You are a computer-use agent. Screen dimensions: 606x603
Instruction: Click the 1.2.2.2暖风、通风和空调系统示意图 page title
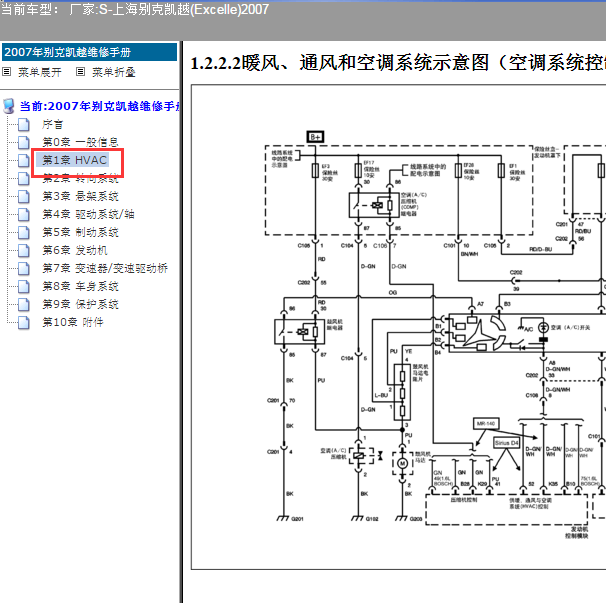398,63
